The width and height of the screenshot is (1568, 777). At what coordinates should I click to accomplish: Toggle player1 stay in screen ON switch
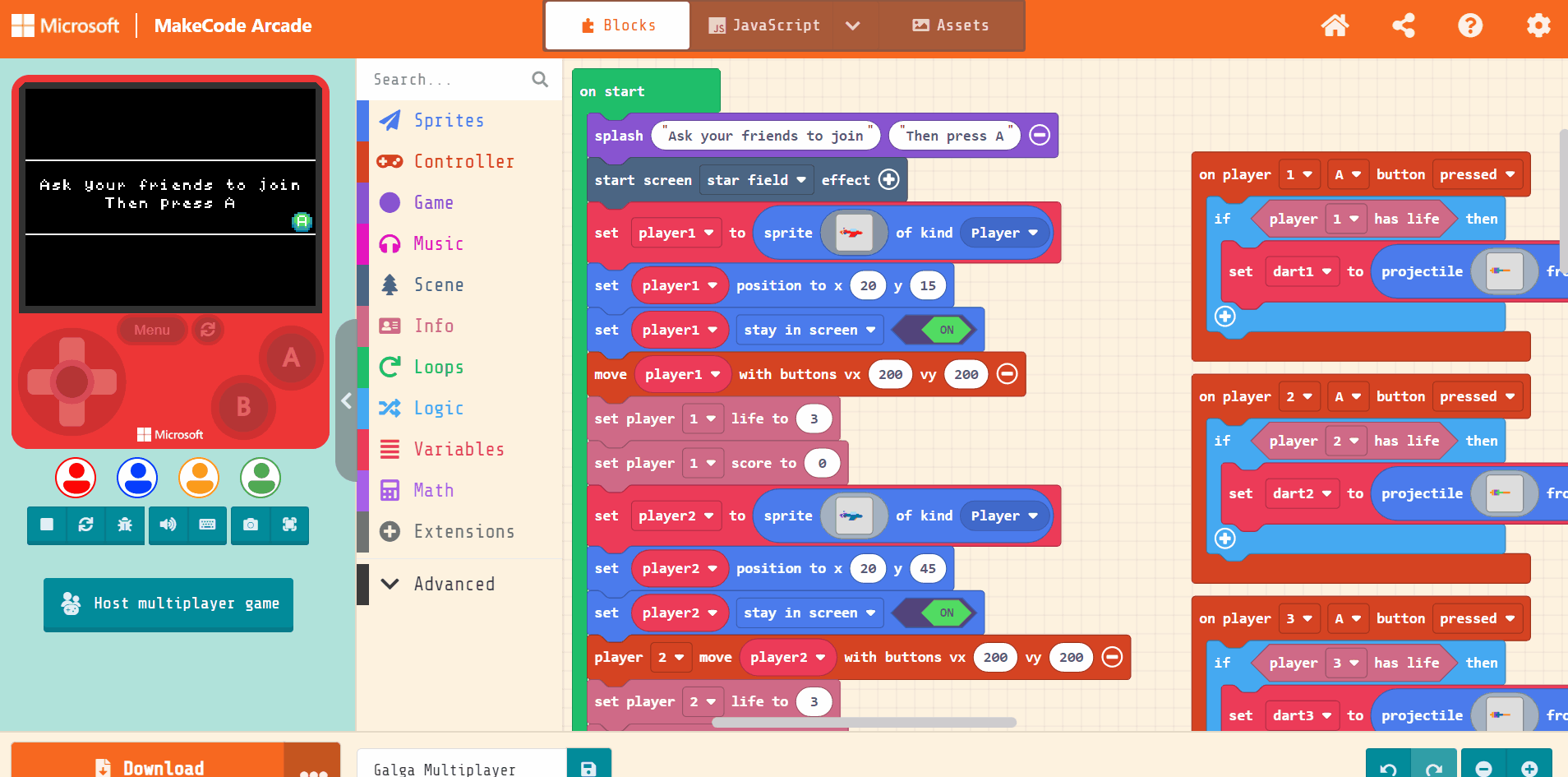936,330
